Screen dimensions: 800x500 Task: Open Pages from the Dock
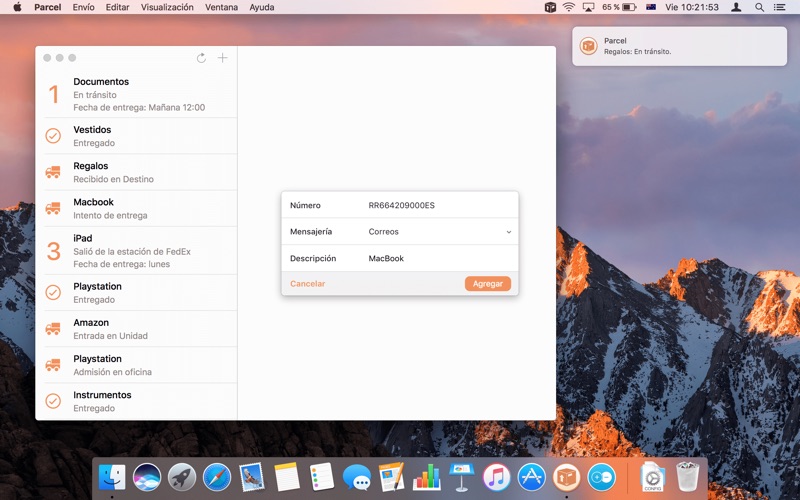[x=392, y=478]
